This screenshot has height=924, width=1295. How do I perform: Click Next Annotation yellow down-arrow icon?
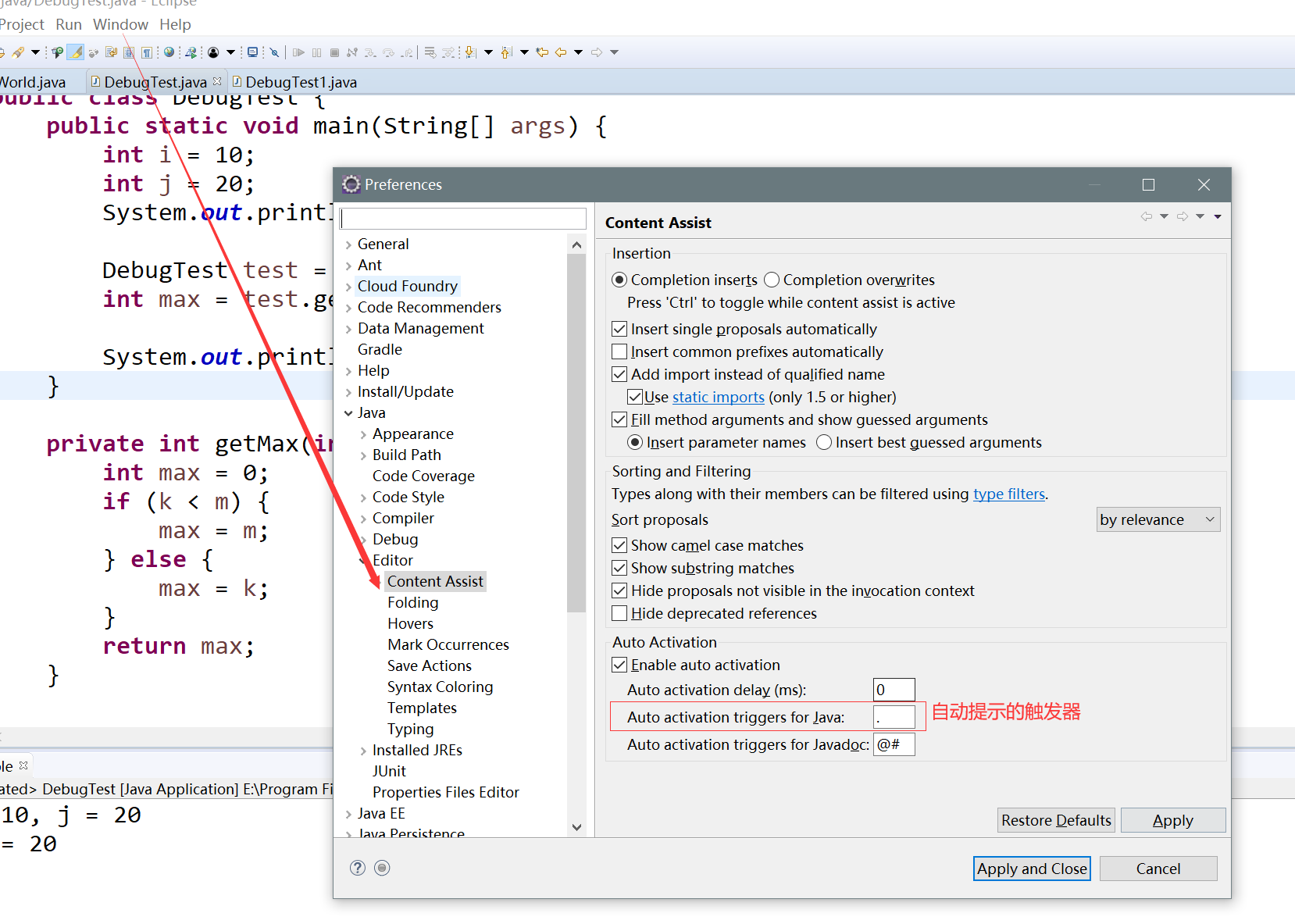coord(470,52)
